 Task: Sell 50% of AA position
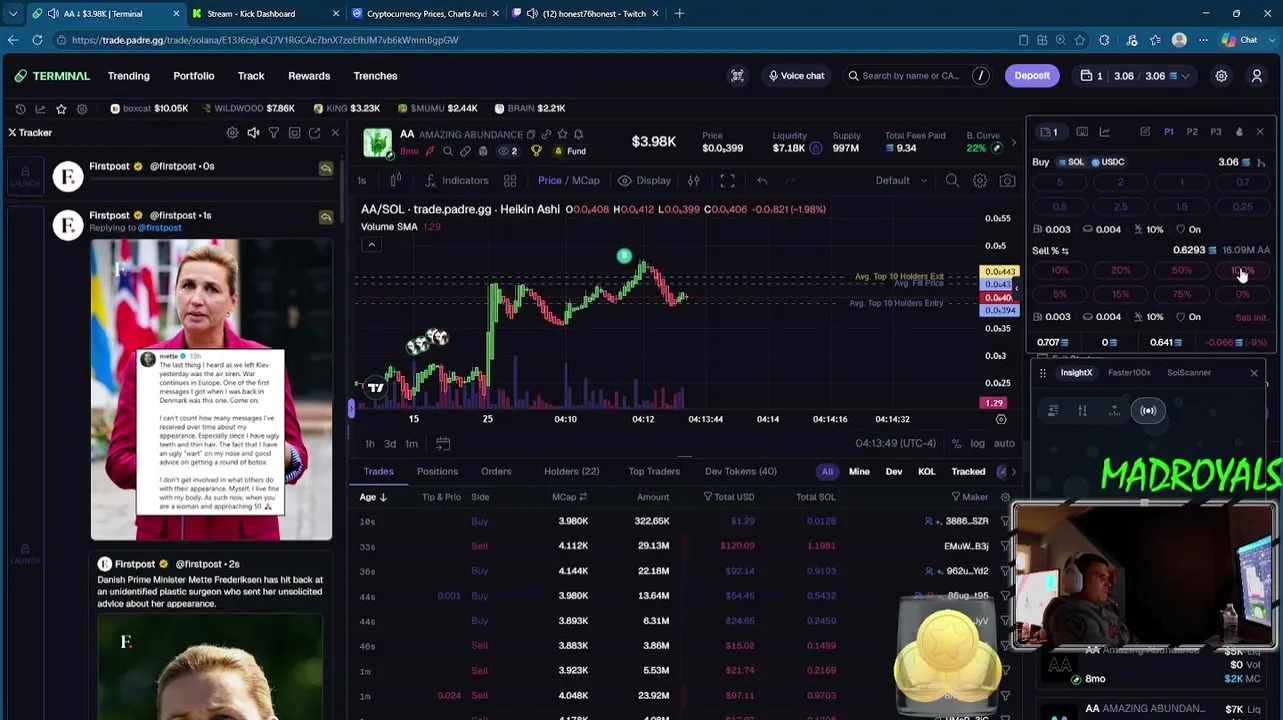pos(1182,271)
